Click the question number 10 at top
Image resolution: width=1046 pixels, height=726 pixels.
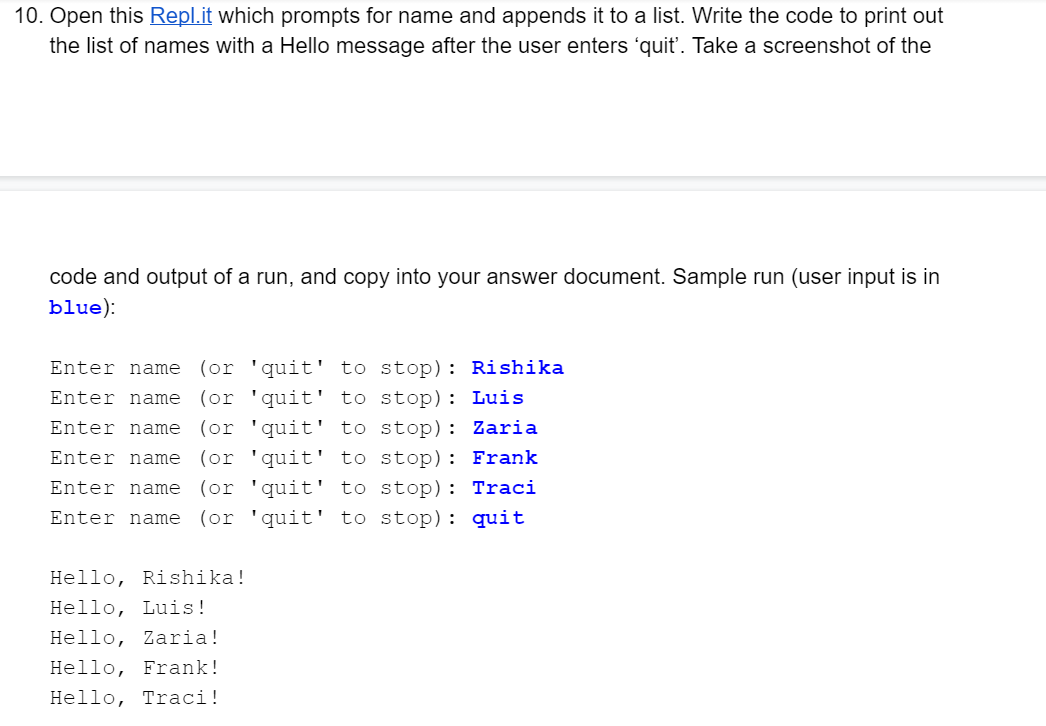tap(29, 15)
